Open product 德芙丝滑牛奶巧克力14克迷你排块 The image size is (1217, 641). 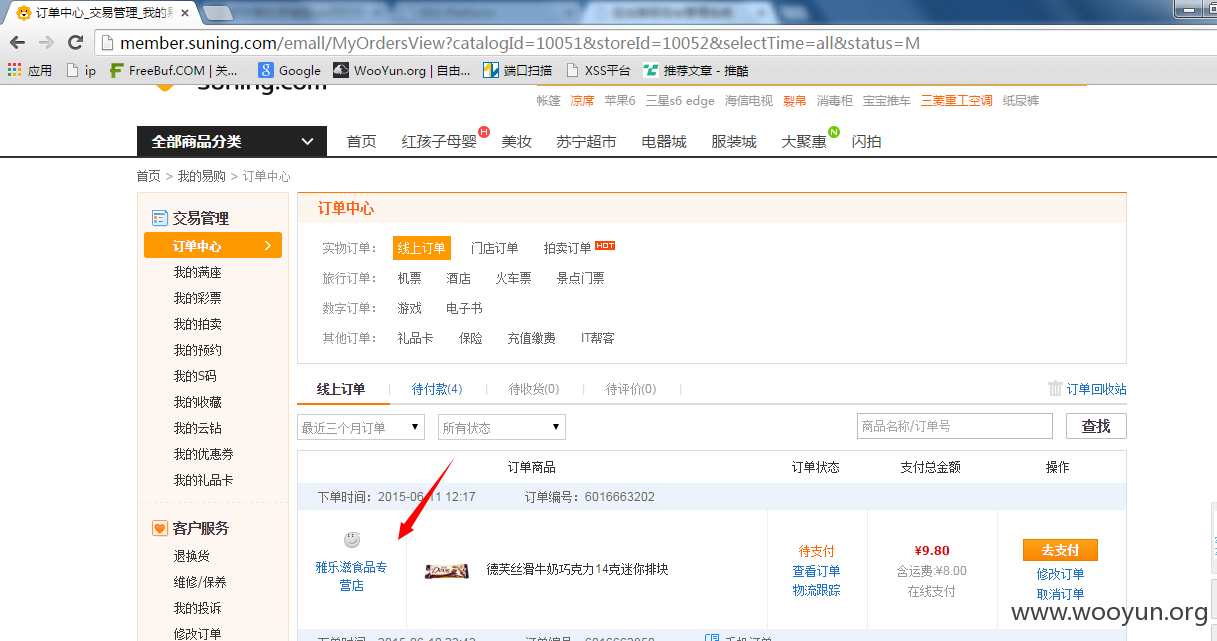pos(577,569)
